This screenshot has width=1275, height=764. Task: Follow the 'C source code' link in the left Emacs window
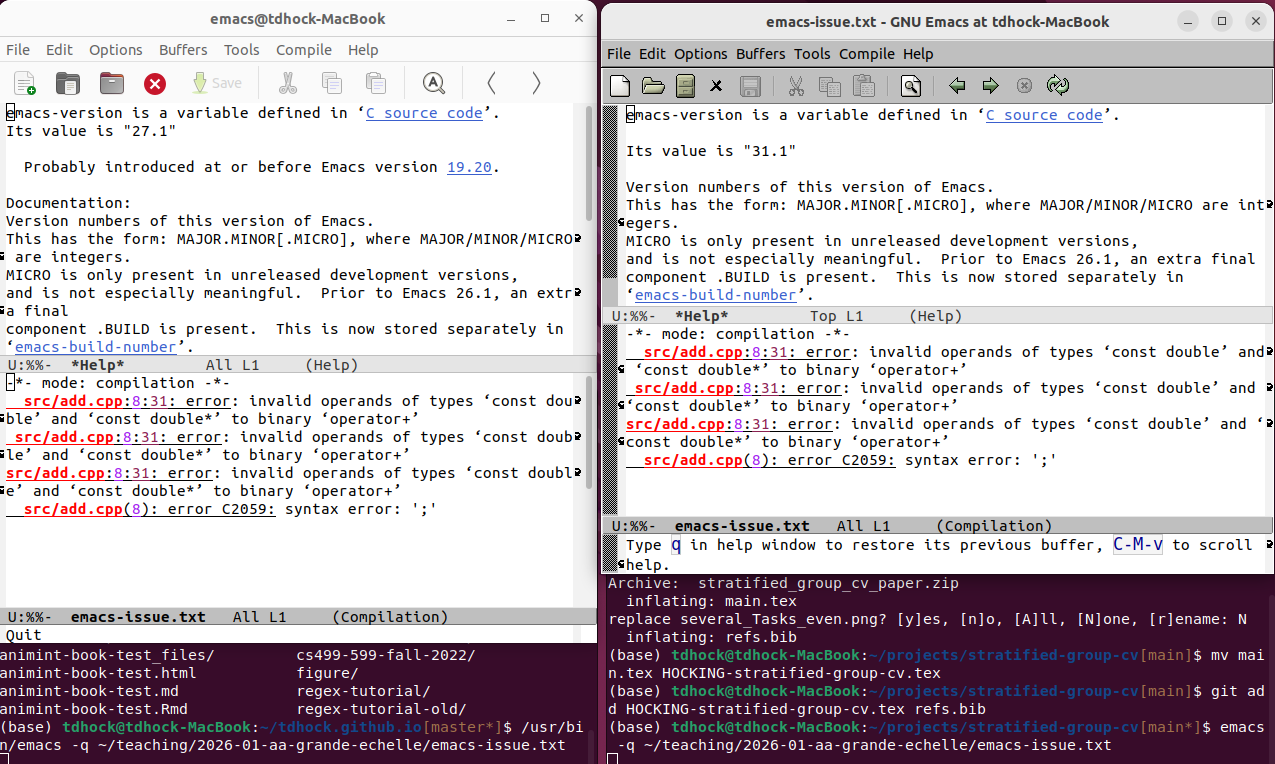coord(424,113)
